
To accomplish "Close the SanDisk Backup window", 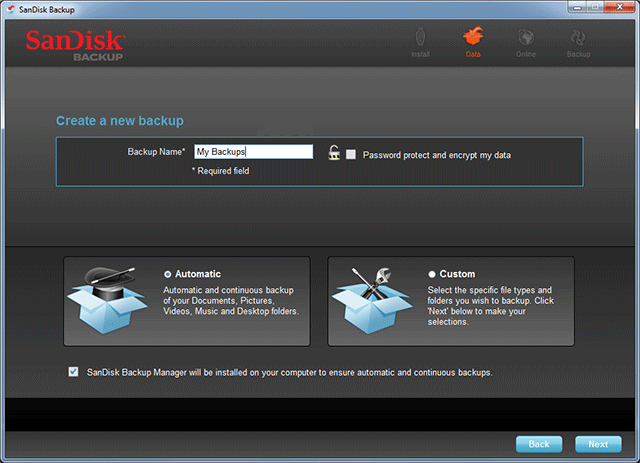I will click(x=620, y=7).
